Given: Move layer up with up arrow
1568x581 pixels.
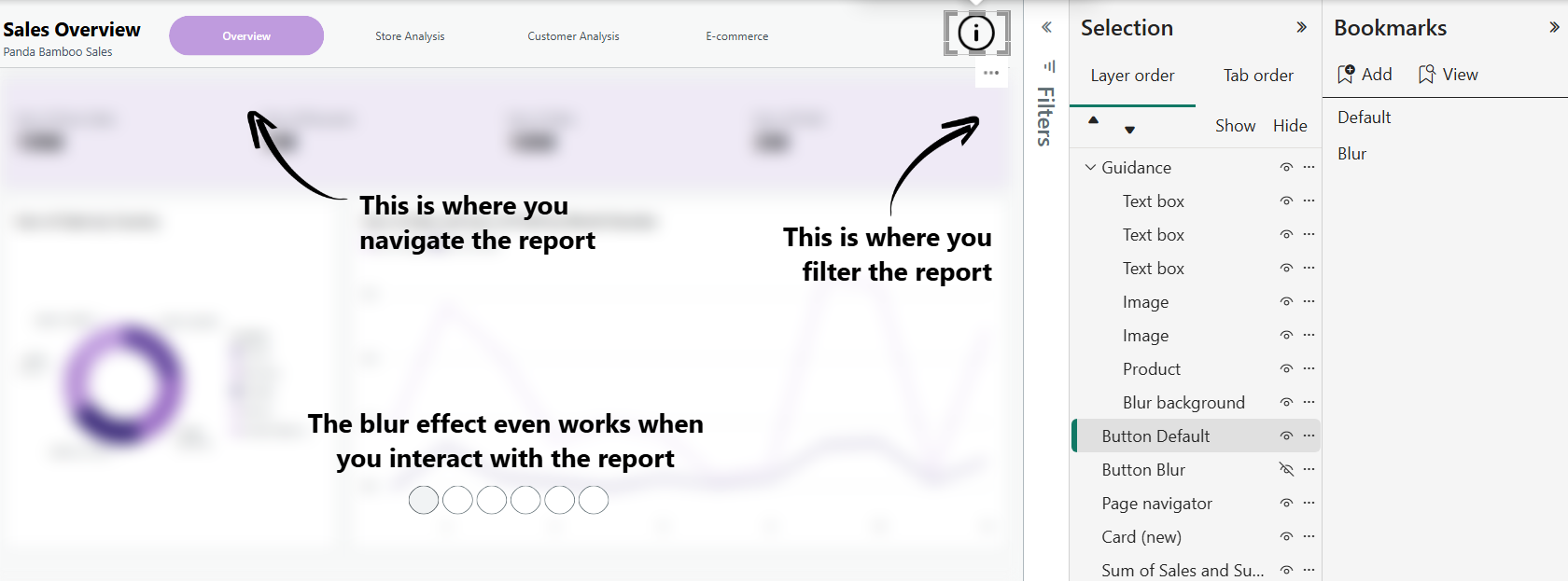Looking at the screenshot, I should pyautogui.click(x=1093, y=120).
